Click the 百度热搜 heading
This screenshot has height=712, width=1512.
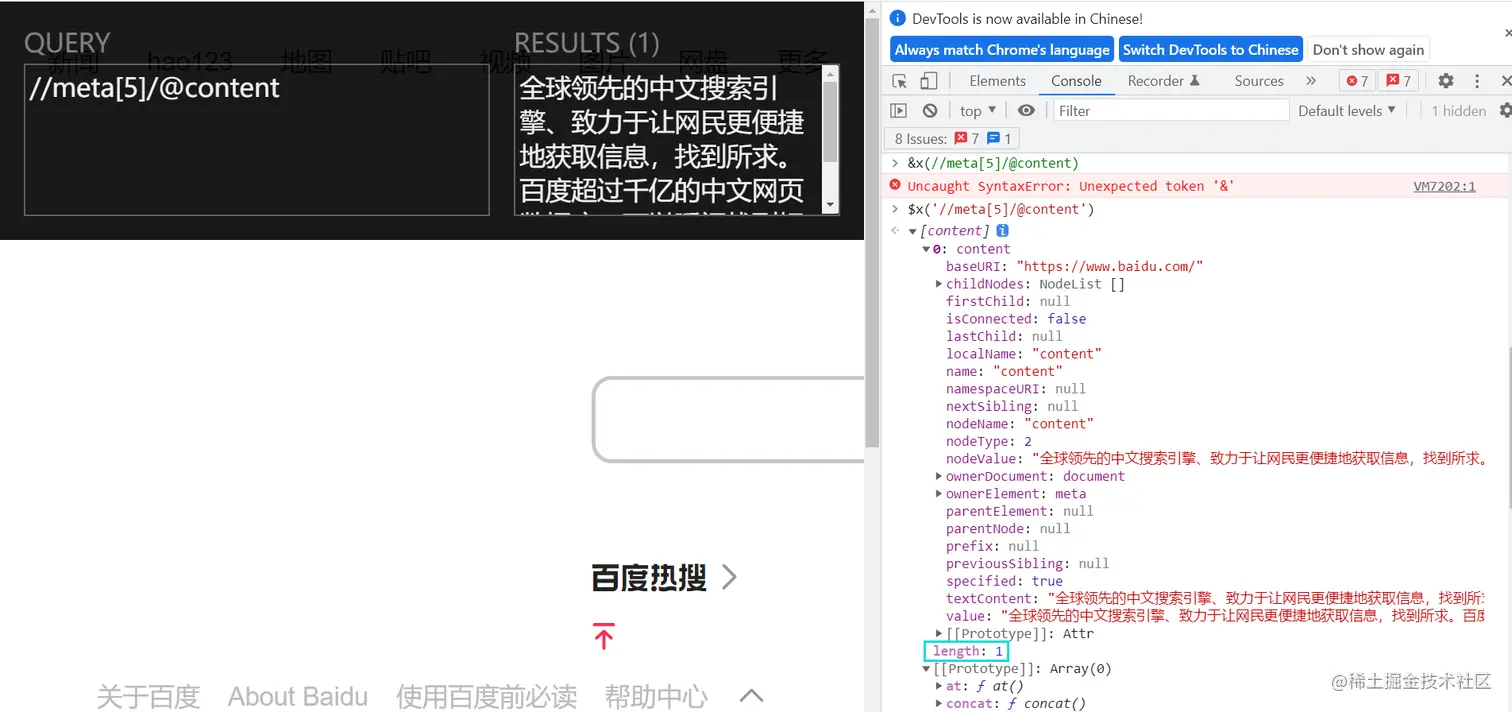pos(649,577)
